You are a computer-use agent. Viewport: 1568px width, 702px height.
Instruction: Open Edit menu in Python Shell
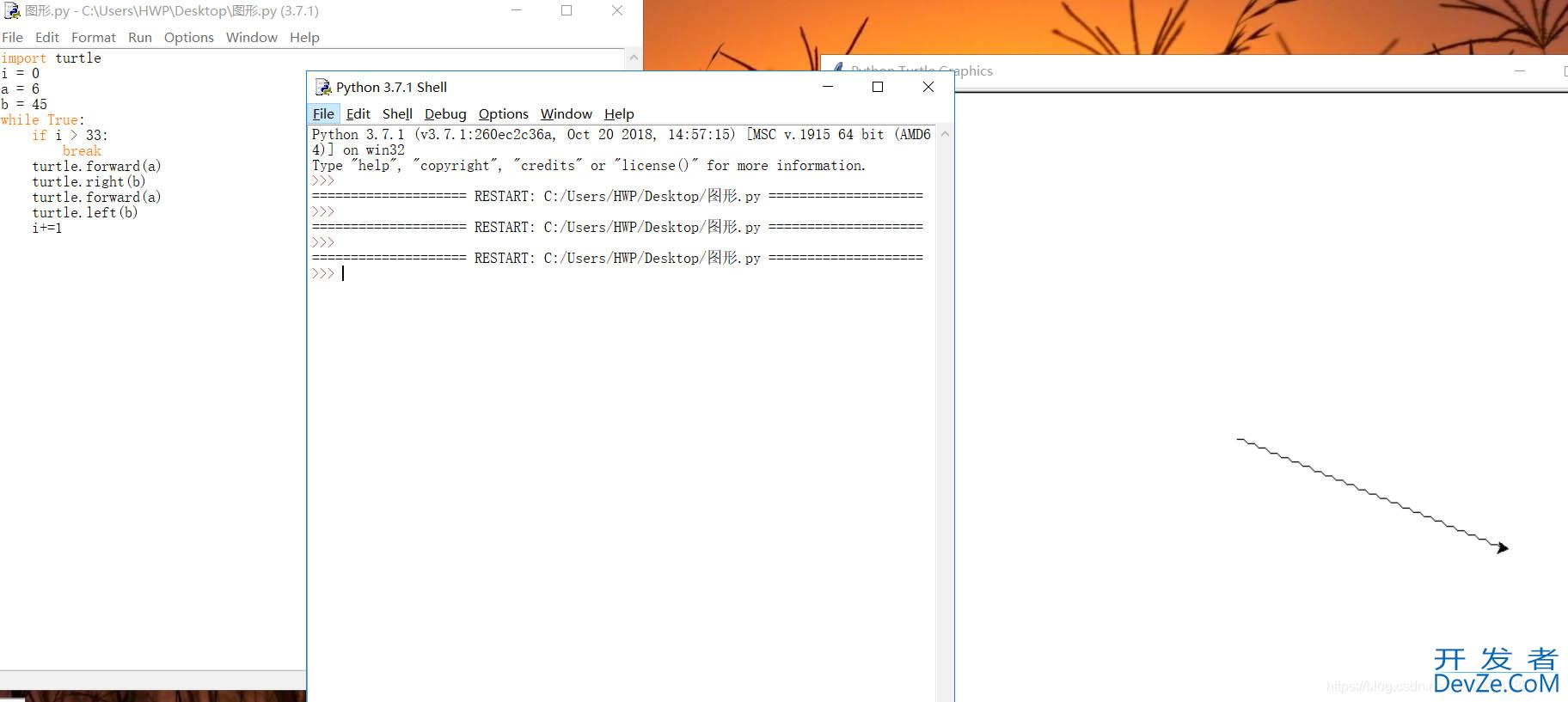[x=358, y=113]
